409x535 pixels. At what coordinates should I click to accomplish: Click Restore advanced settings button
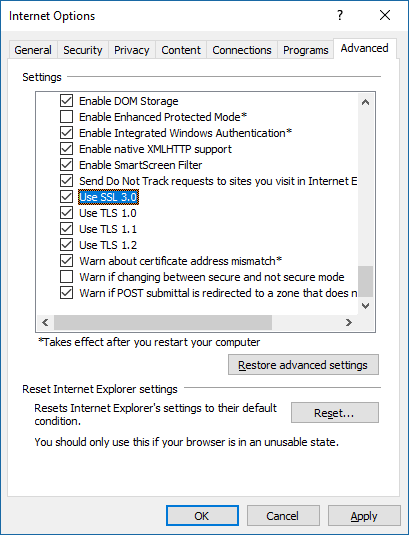(303, 365)
